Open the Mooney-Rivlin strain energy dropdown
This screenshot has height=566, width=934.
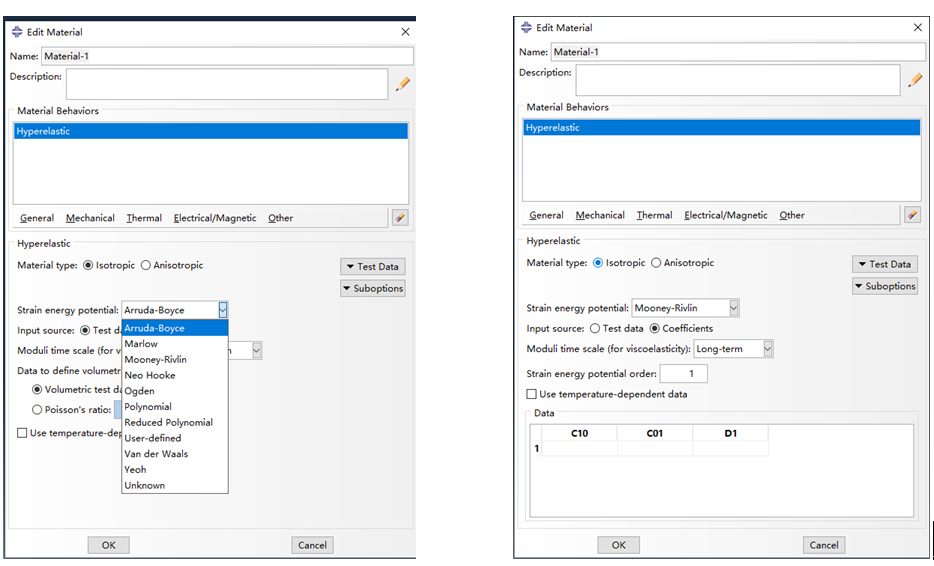[734, 308]
